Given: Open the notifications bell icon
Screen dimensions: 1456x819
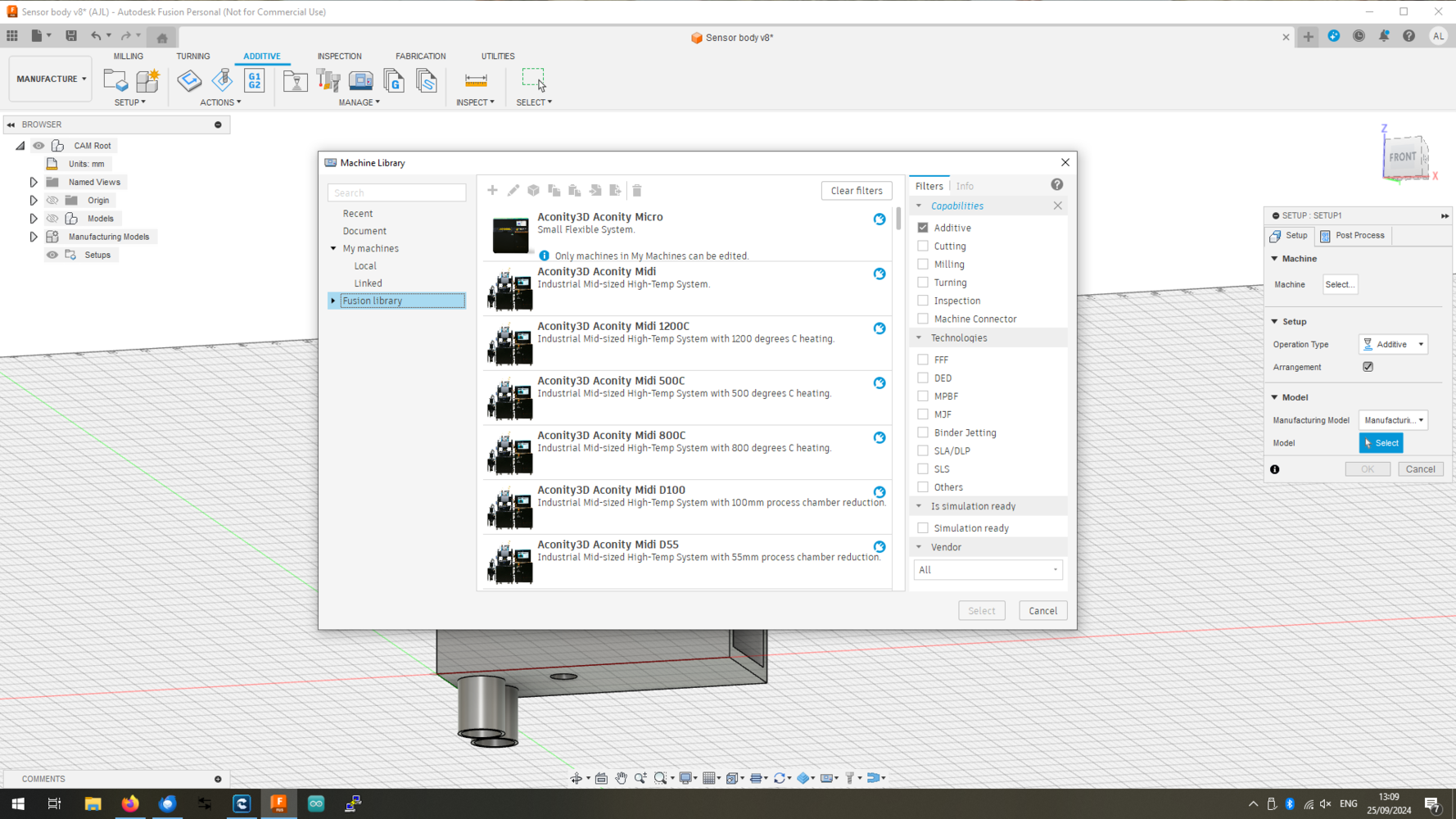Looking at the screenshot, I should 1384,36.
